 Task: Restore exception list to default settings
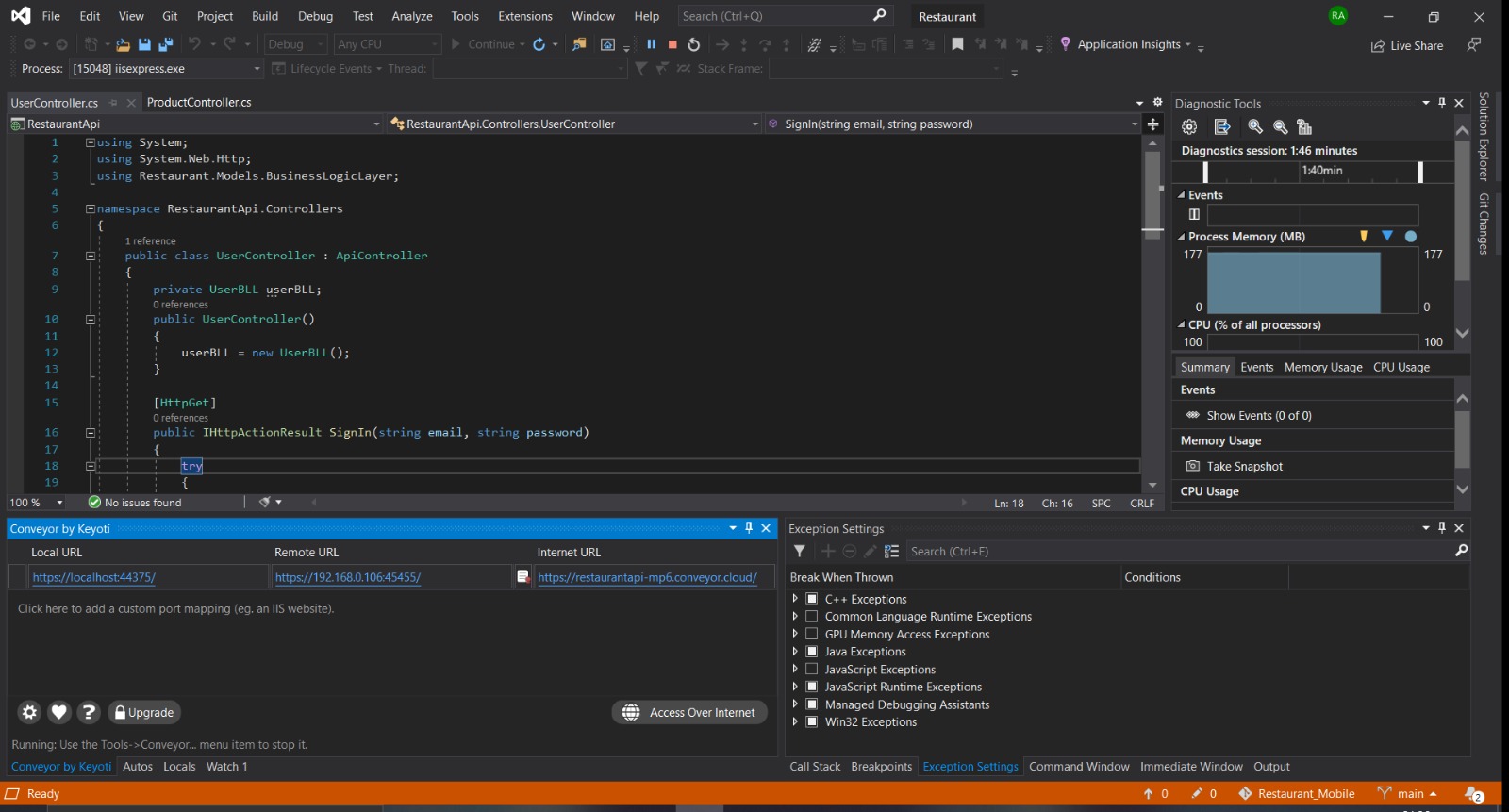coord(891,551)
